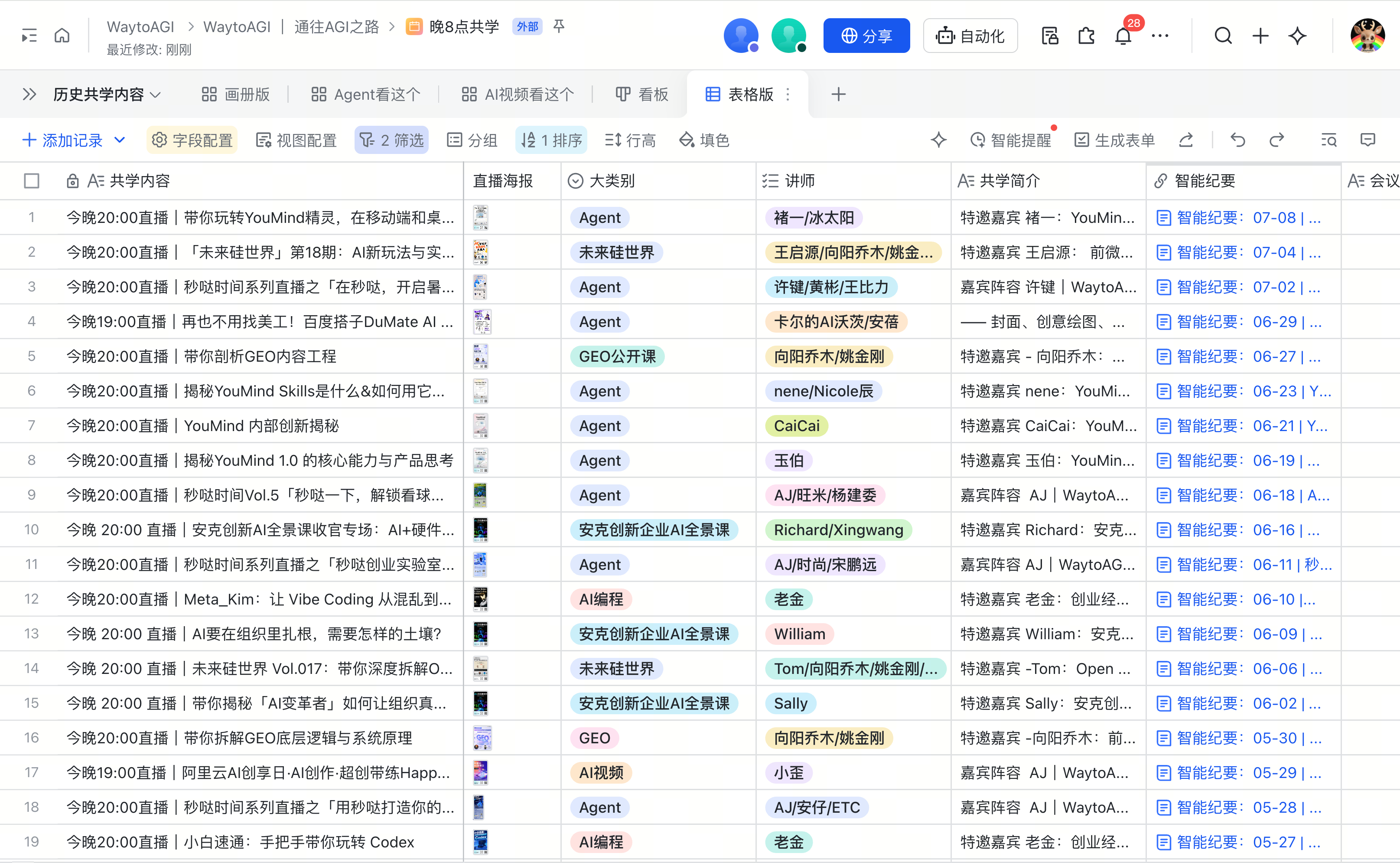Click the AI视频 orange category tag
Image resolution: width=1400 pixels, height=863 pixels.
point(601,772)
